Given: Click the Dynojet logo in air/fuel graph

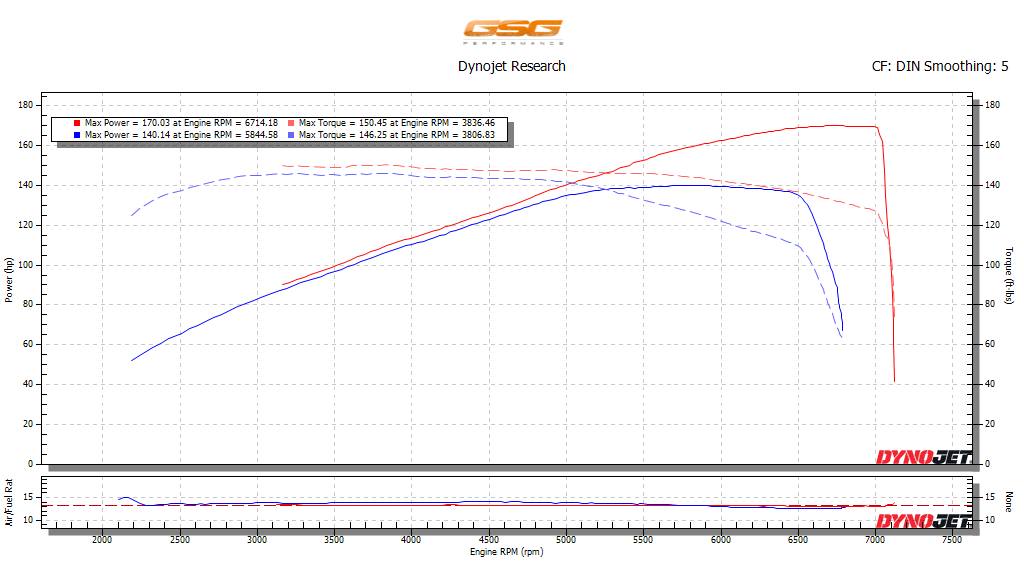Looking at the screenshot, I should [x=923, y=520].
